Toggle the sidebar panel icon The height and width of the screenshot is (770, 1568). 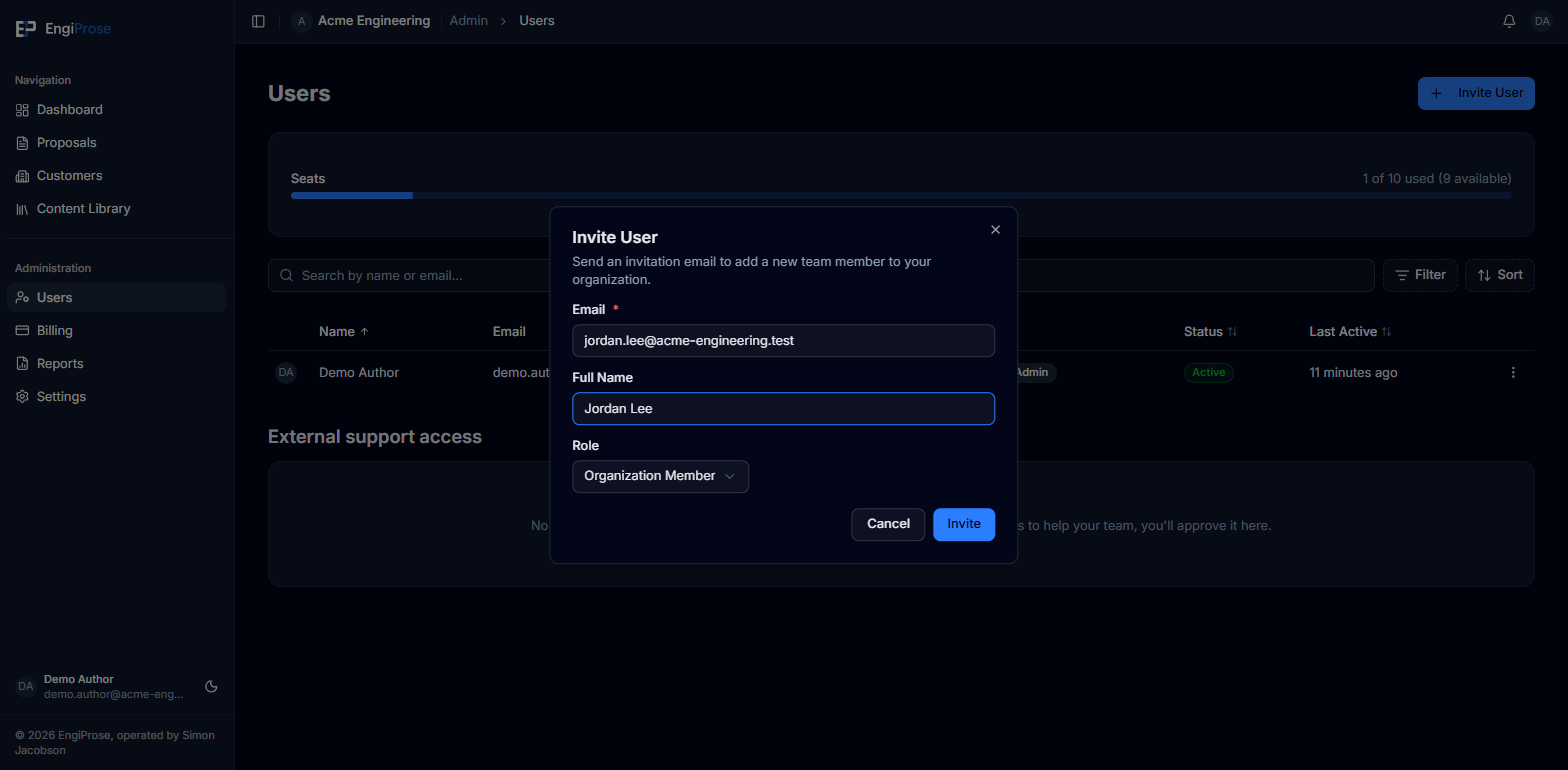258,21
